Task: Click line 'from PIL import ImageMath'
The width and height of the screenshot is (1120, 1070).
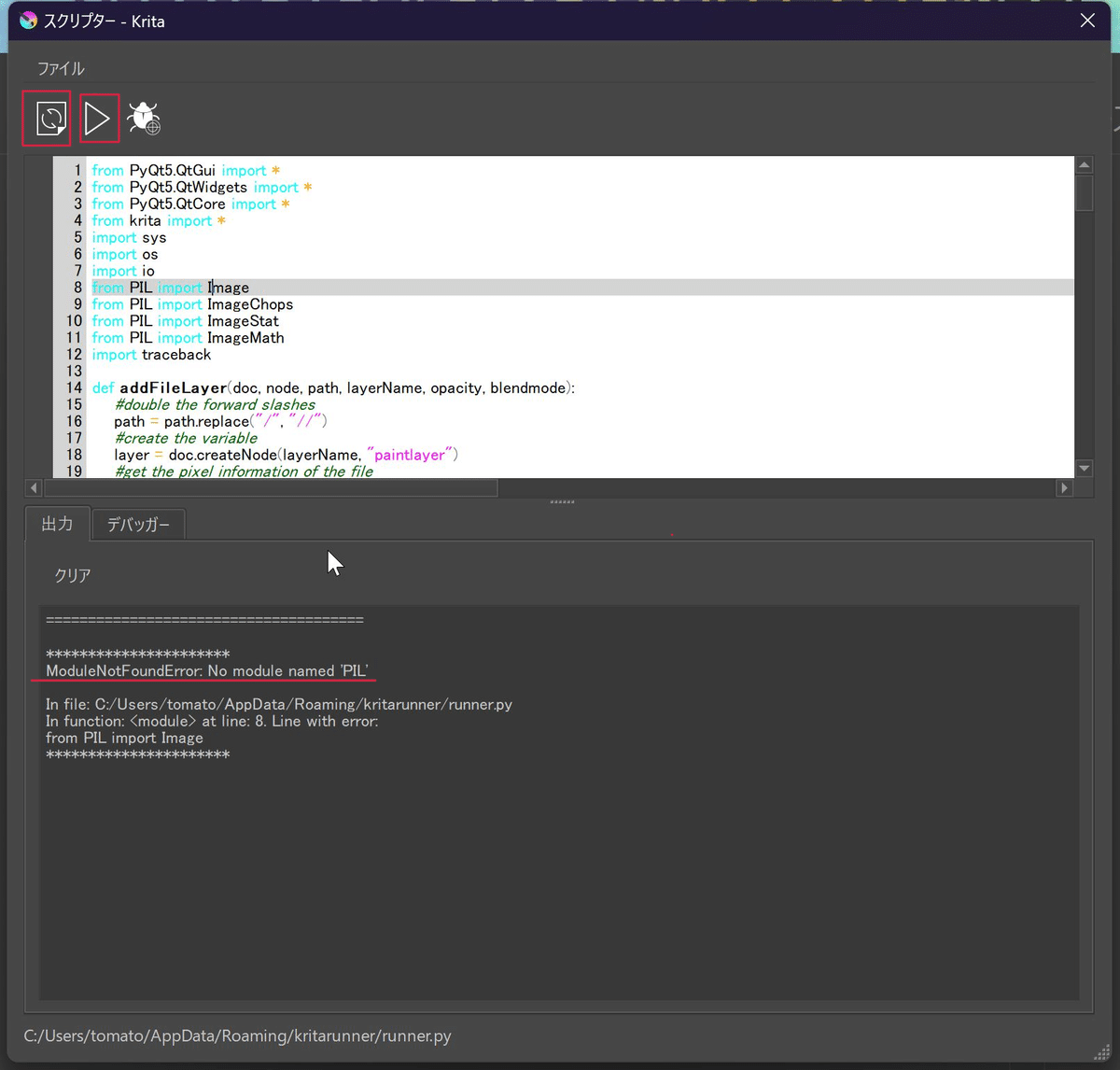Action: click(188, 338)
